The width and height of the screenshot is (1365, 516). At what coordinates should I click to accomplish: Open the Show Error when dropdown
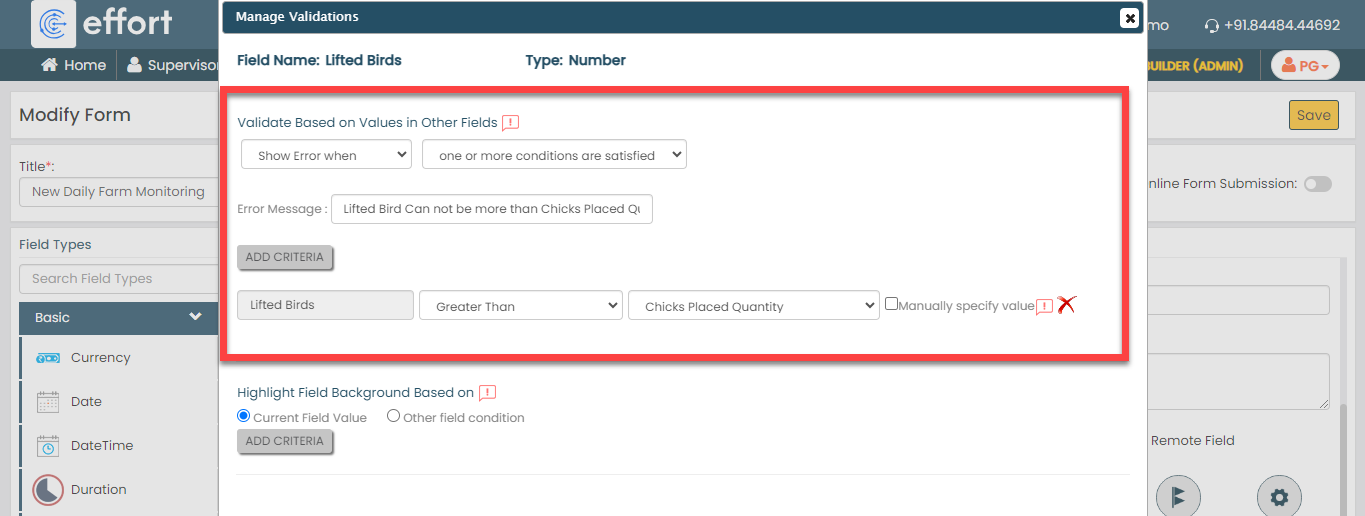click(326, 155)
